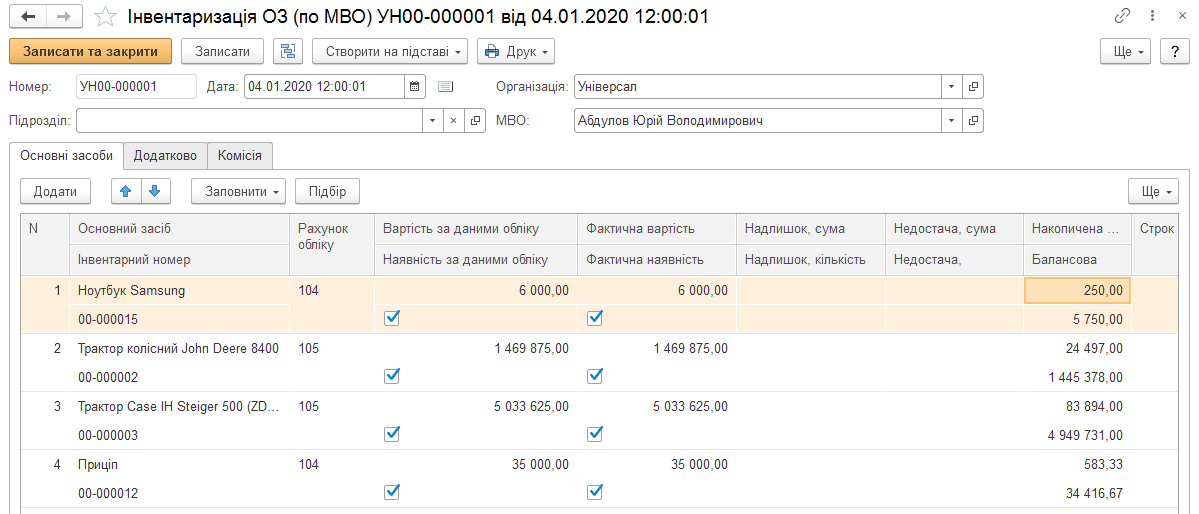Go back with the left arrow
1199x514 pixels.
tap(28, 16)
